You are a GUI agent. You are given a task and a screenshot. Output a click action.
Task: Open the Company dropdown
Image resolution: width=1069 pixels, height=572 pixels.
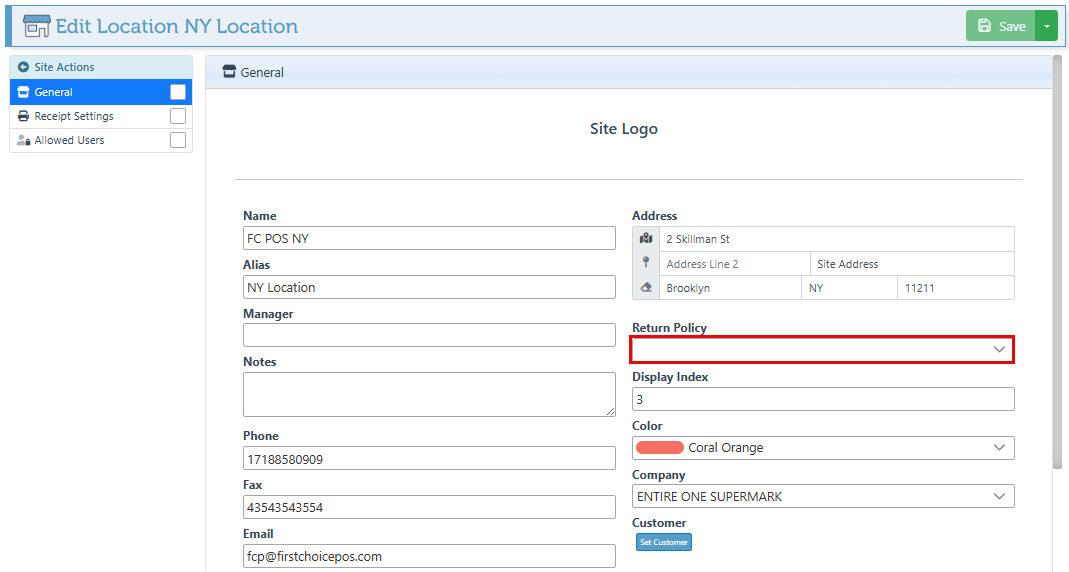(823, 496)
